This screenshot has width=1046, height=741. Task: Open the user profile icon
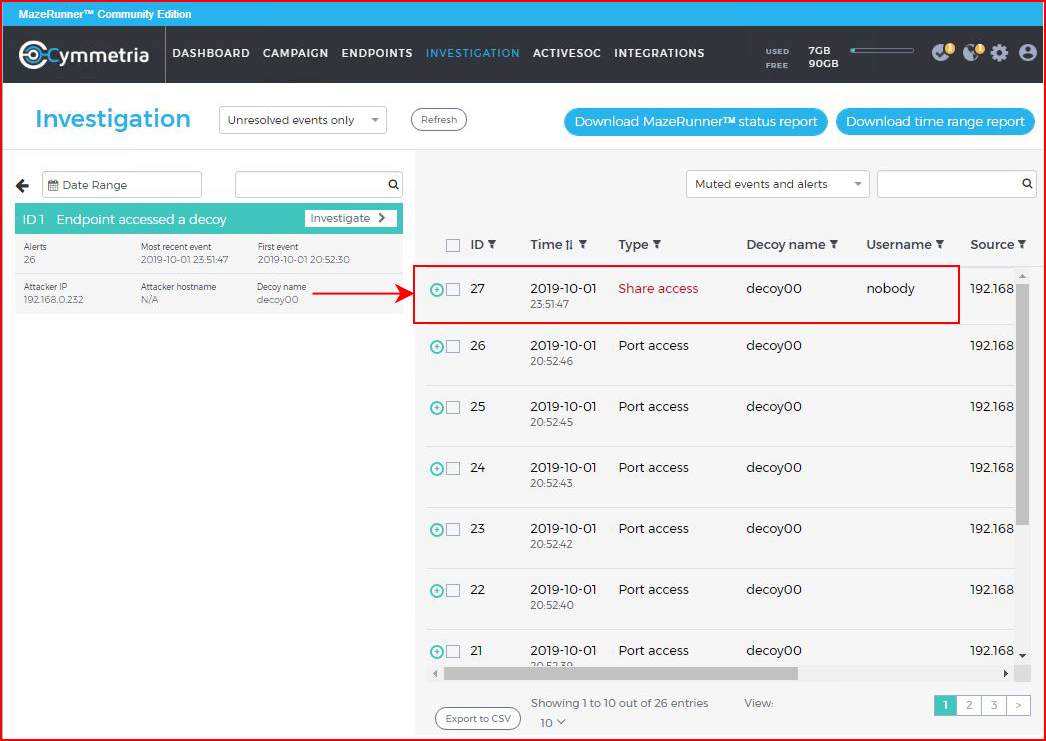click(x=1028, y=53)
